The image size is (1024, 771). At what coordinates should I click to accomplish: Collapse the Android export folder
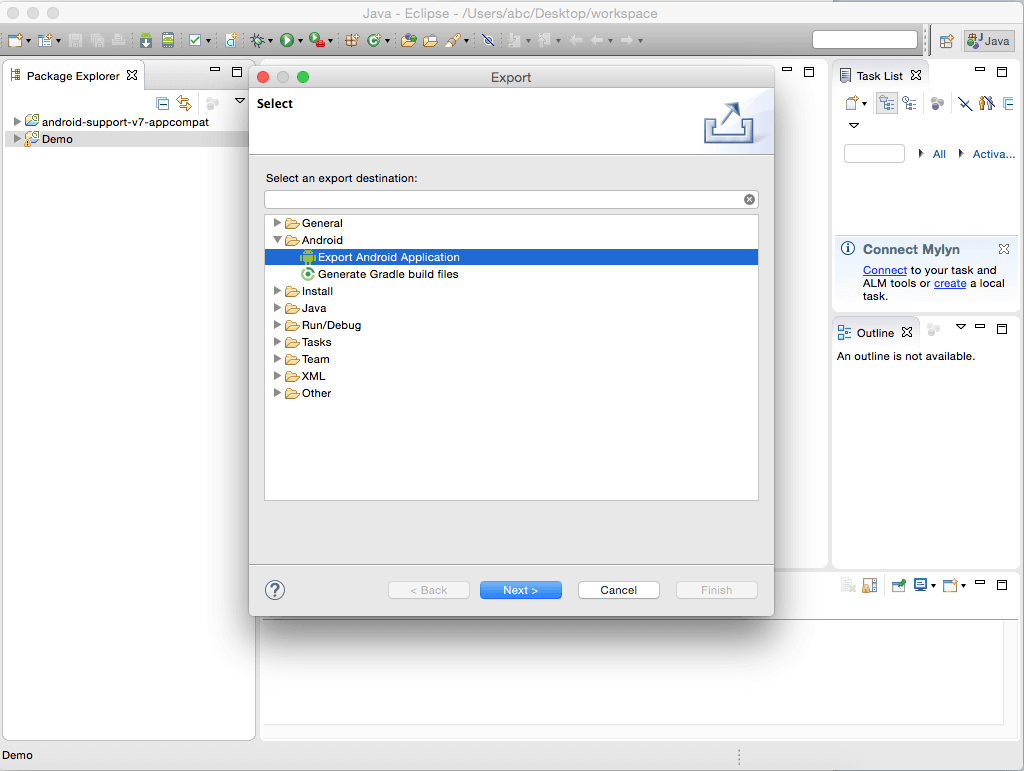(277, 240)
